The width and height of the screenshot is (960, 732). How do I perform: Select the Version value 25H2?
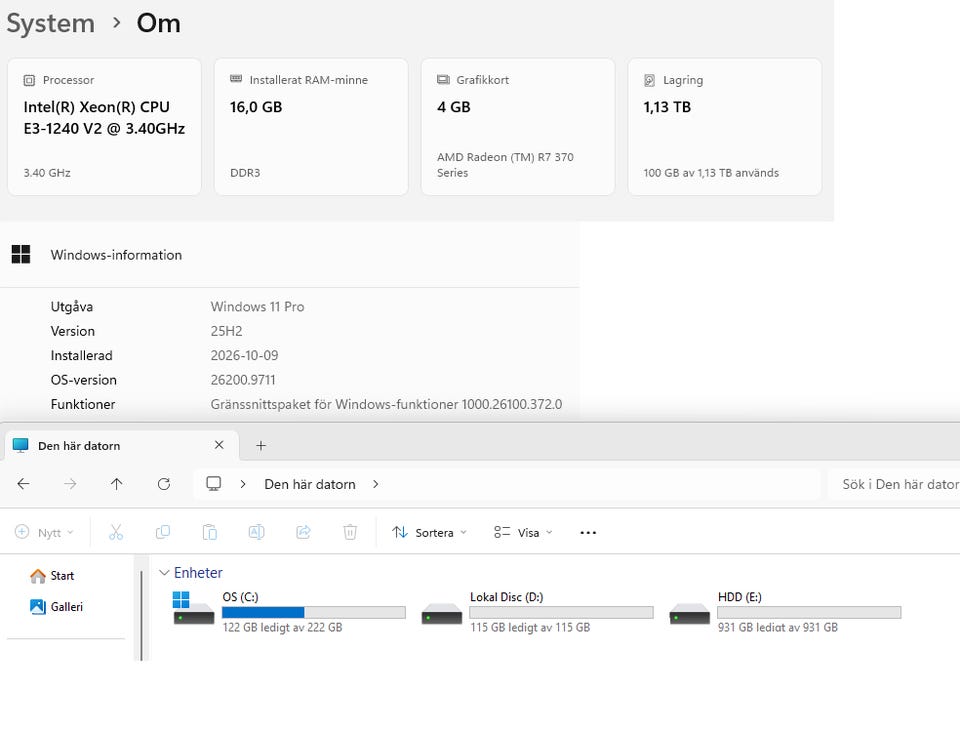[227, 331]
